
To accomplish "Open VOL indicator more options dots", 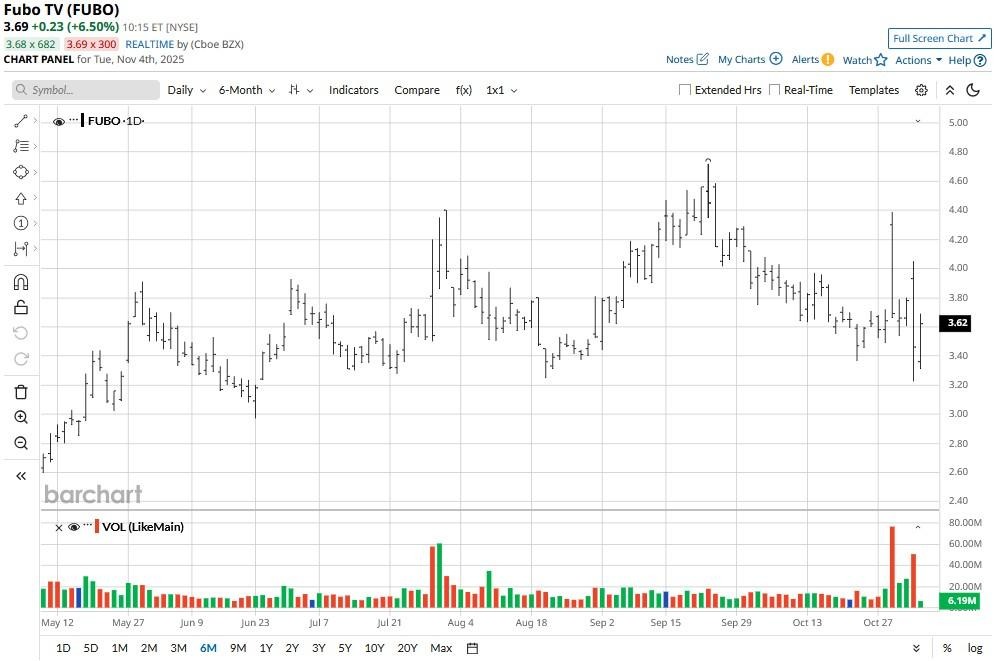I will tap(88, 525).
